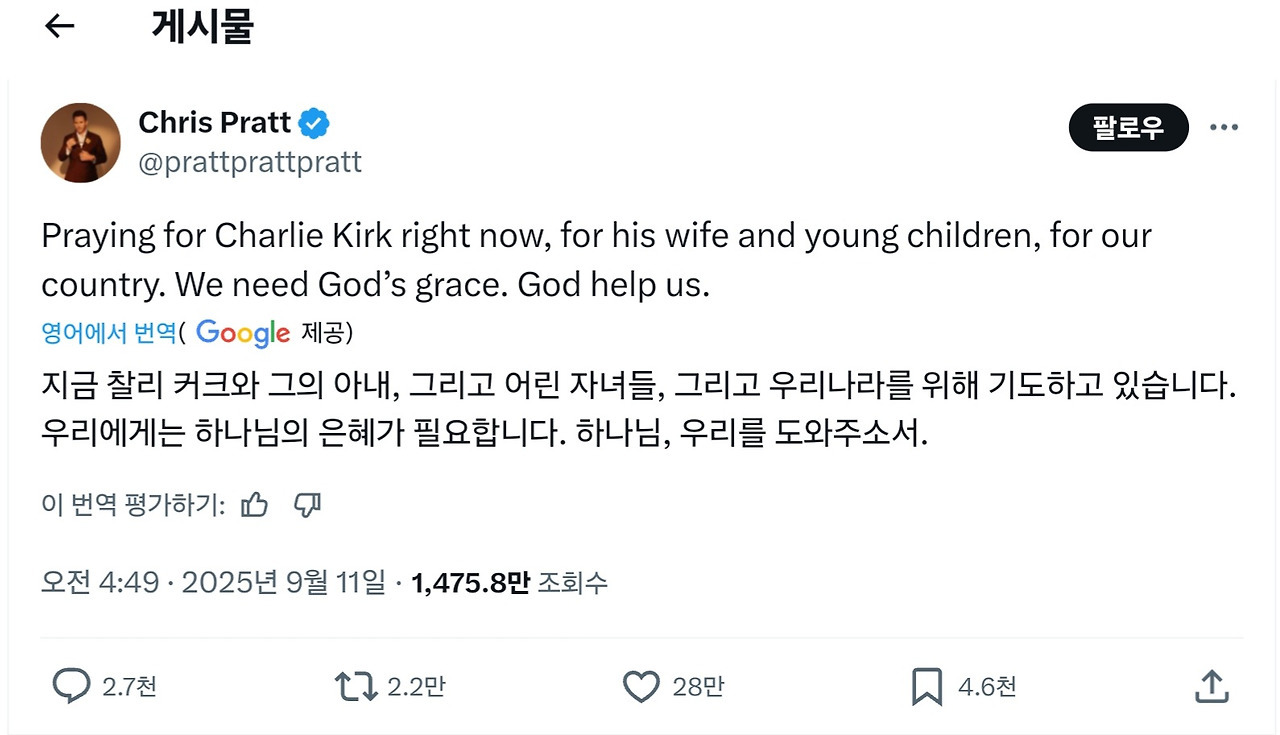Select the 게시물 header tab

coord(202,26)
